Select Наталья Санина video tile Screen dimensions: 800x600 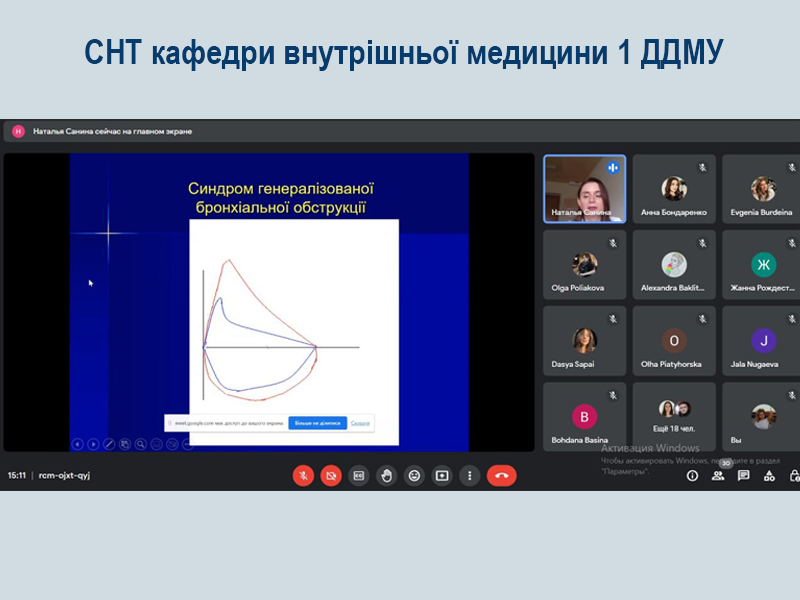click(585, 188)
